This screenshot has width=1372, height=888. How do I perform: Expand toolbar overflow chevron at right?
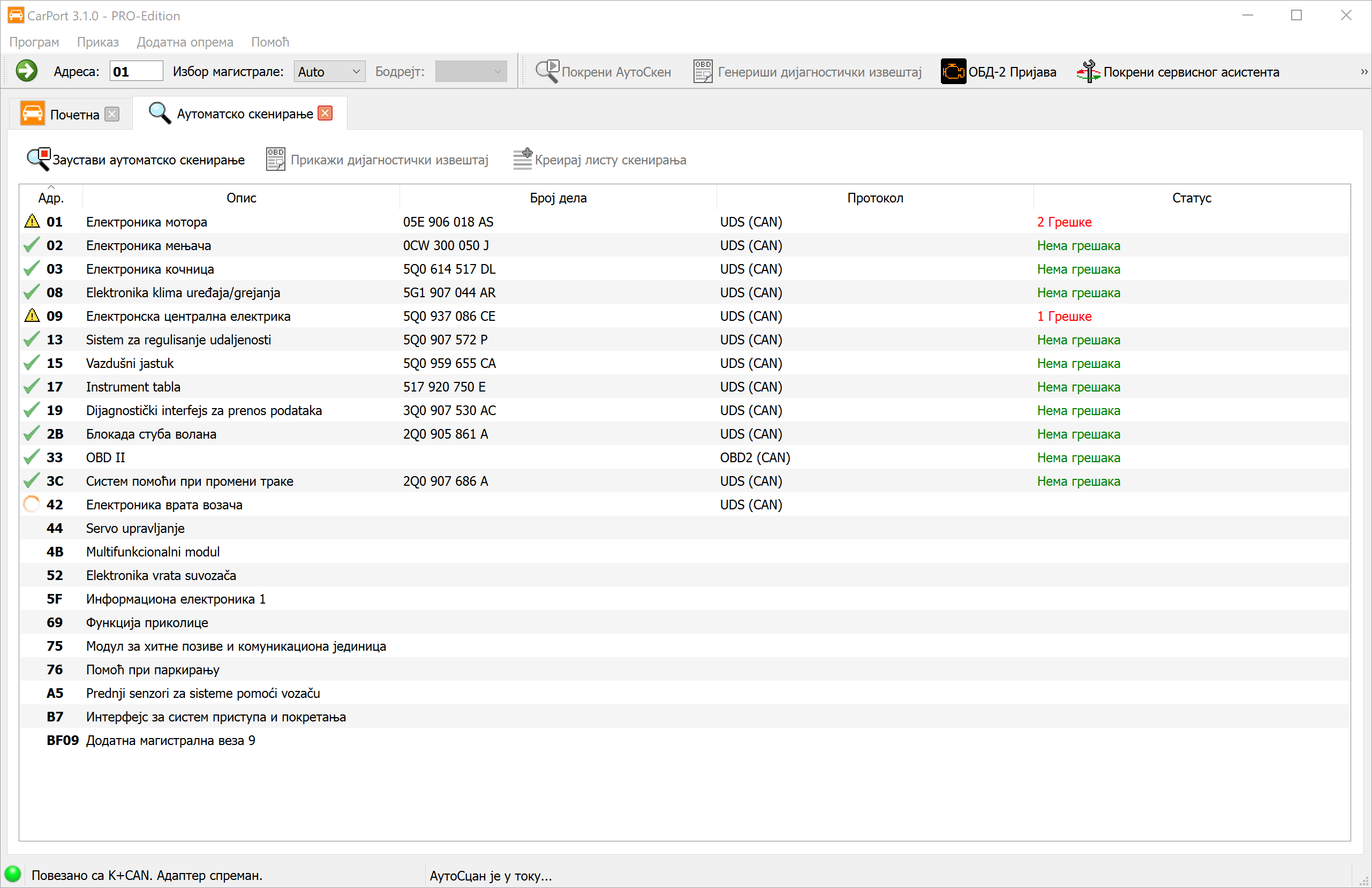(1363, 72)
